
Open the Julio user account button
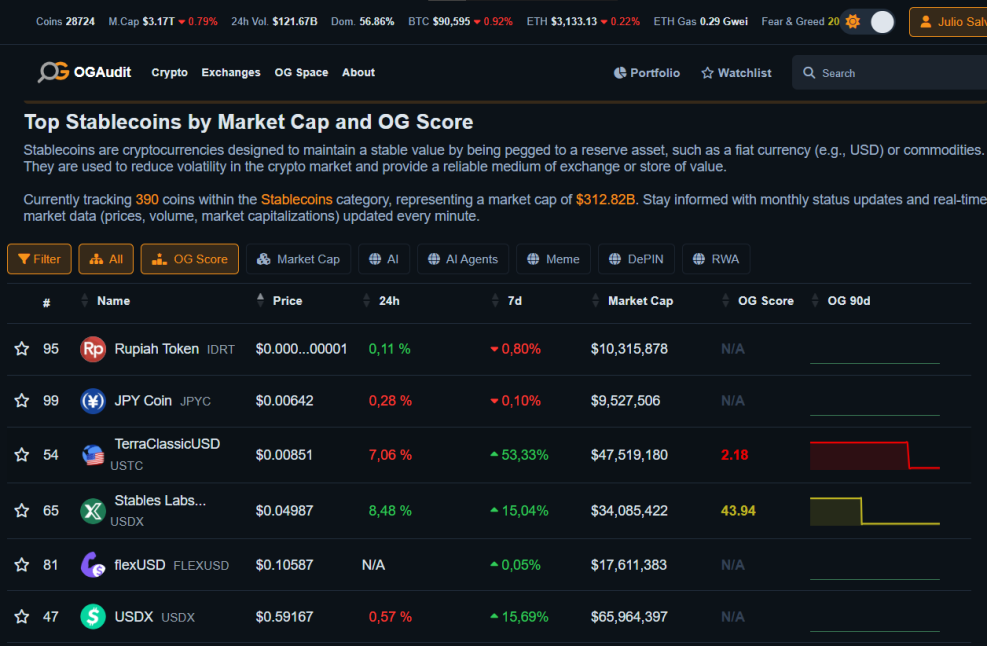click(949, 22)
